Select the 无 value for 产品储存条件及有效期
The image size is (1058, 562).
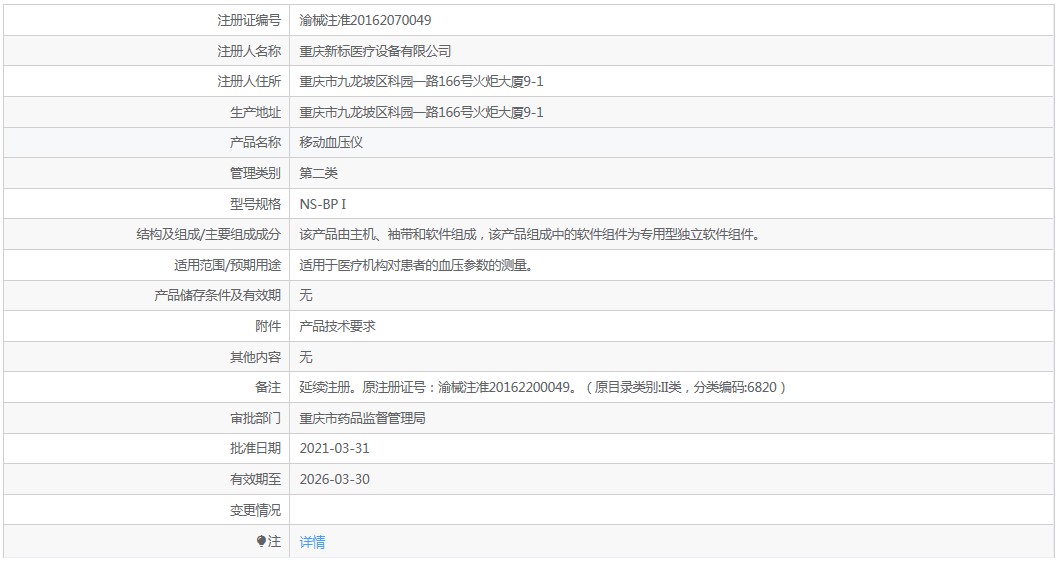(306, 296)
